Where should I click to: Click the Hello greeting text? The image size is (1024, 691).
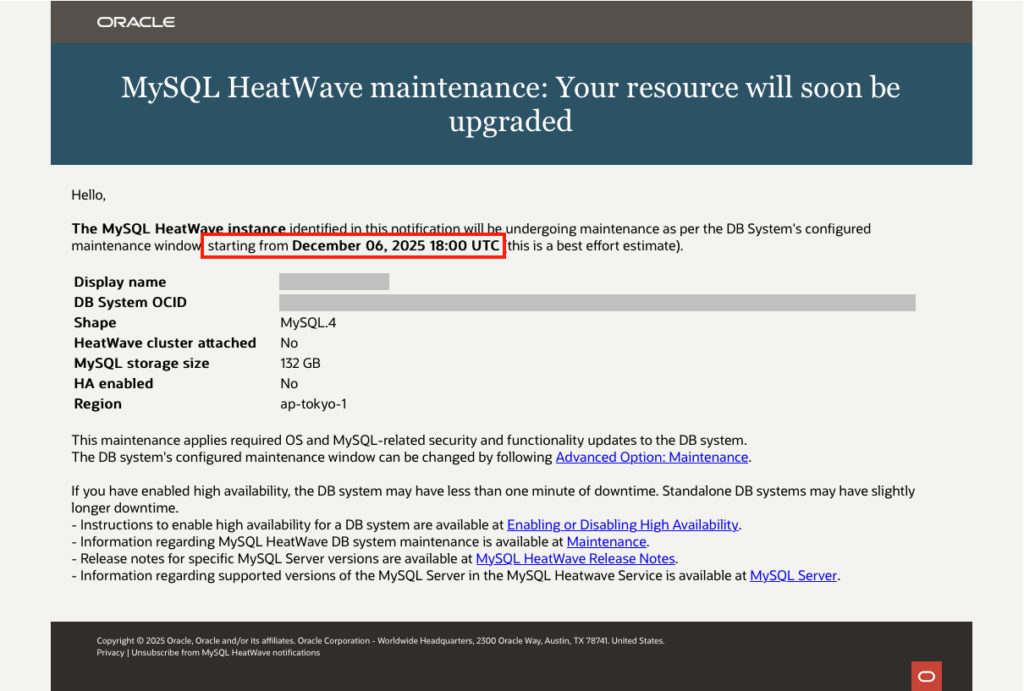click(89, 194)
